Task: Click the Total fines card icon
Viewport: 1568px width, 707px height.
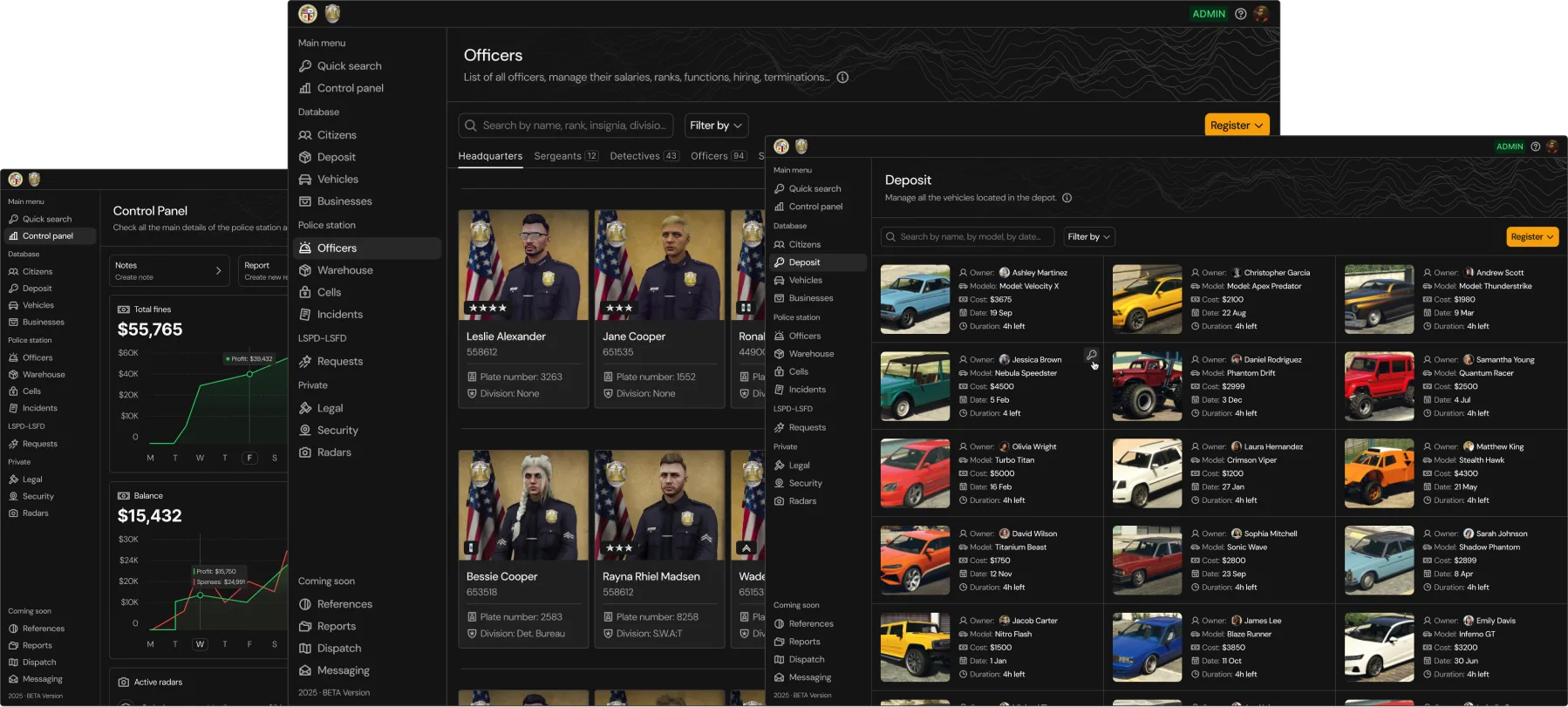Action: point(123,309)
